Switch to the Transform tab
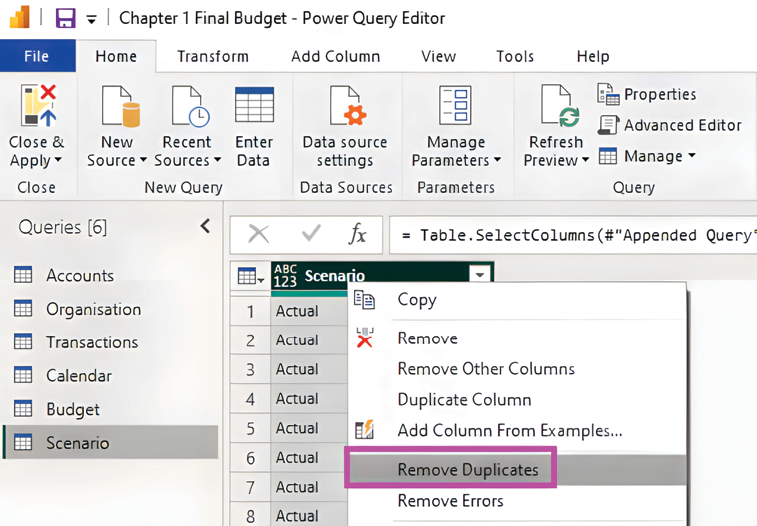The height and width of the screenshot is (526, 757). 212,56
